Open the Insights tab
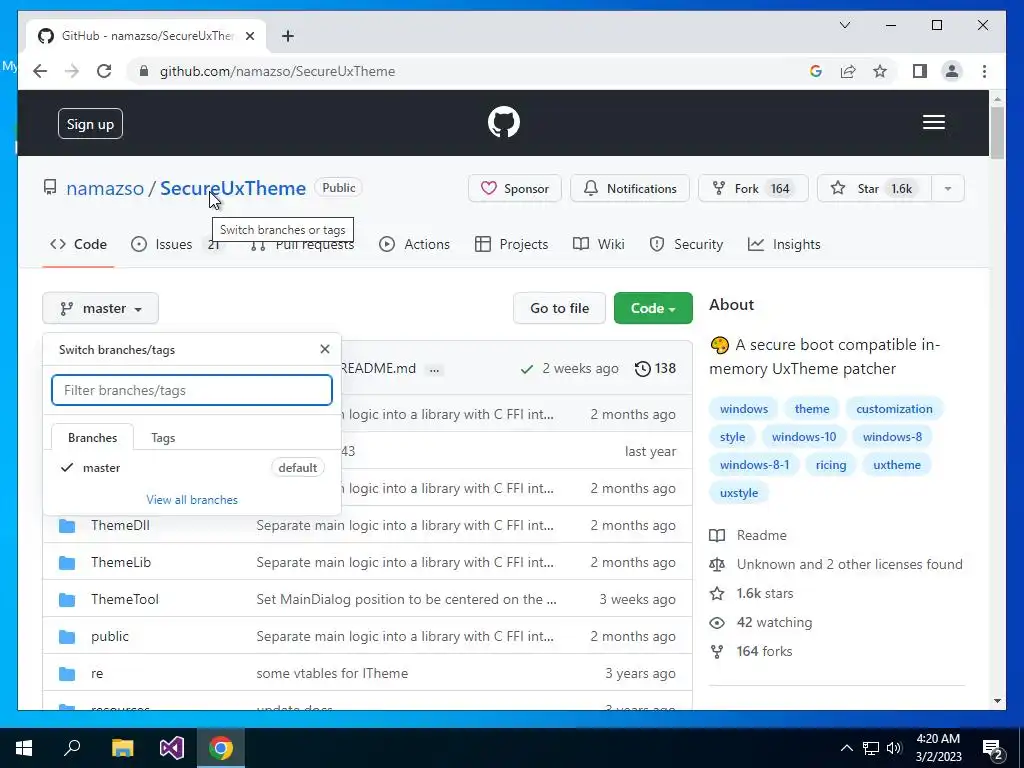1024x768 pixels. pyautogui.click(x=784, y=244)
